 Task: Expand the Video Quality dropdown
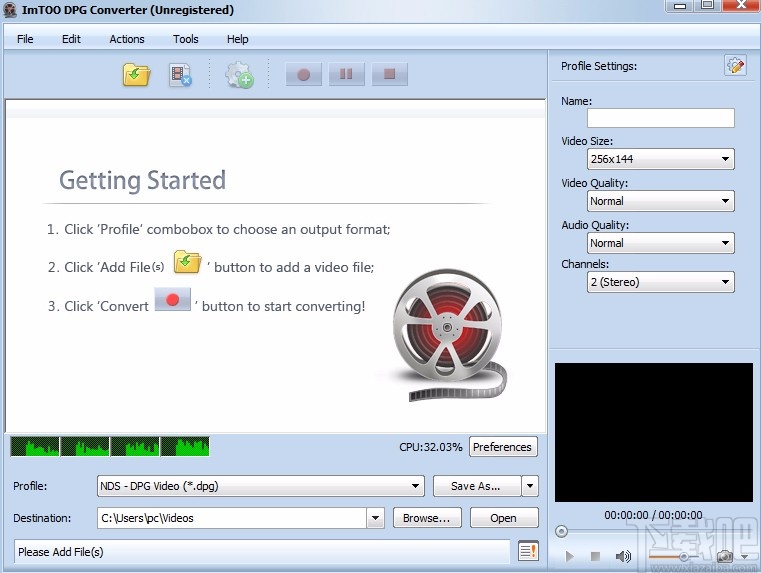click(x=661, y=201)
